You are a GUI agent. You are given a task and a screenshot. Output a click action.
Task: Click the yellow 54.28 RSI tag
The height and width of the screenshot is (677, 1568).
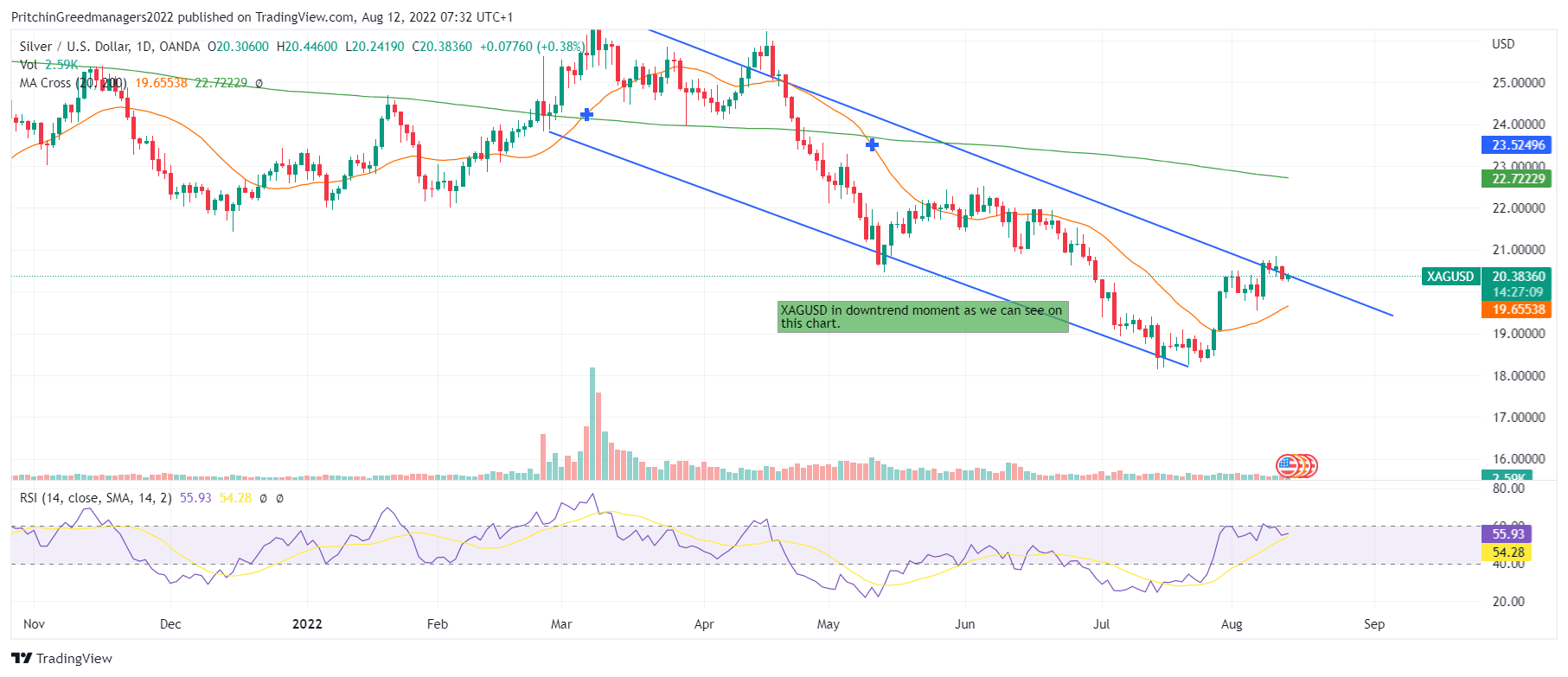[1507, 552]
